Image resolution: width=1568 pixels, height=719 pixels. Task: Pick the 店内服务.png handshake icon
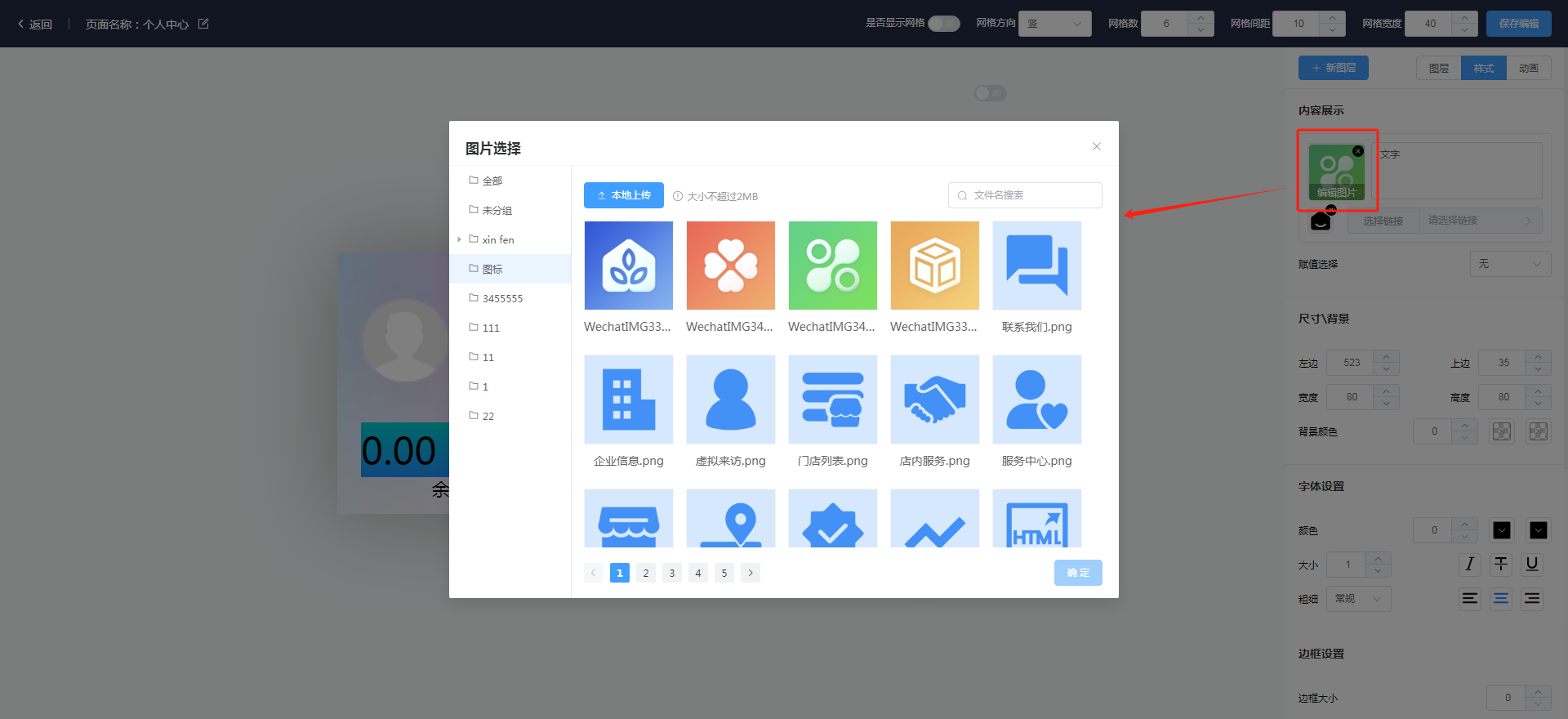tap(934, 400)
